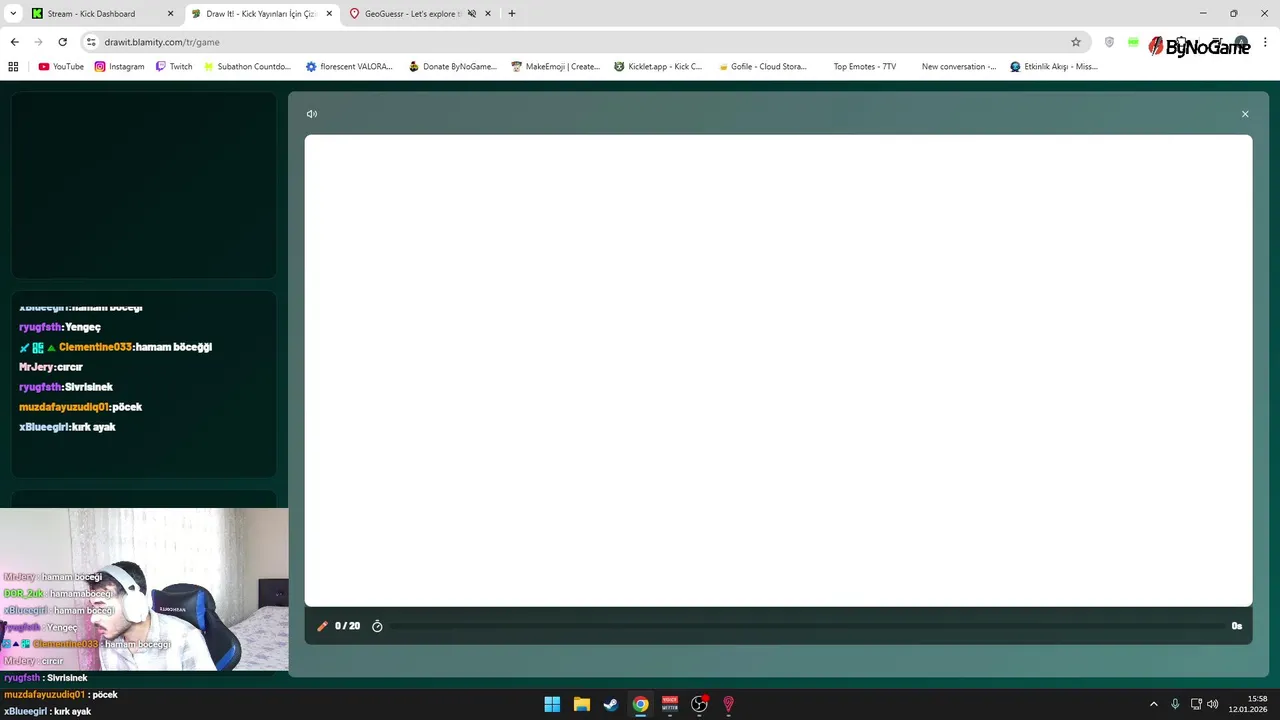Open the Kicklet.app bookmark
Image resolution: width=1280 pixels, height=720 pixels.
point(658,67)
